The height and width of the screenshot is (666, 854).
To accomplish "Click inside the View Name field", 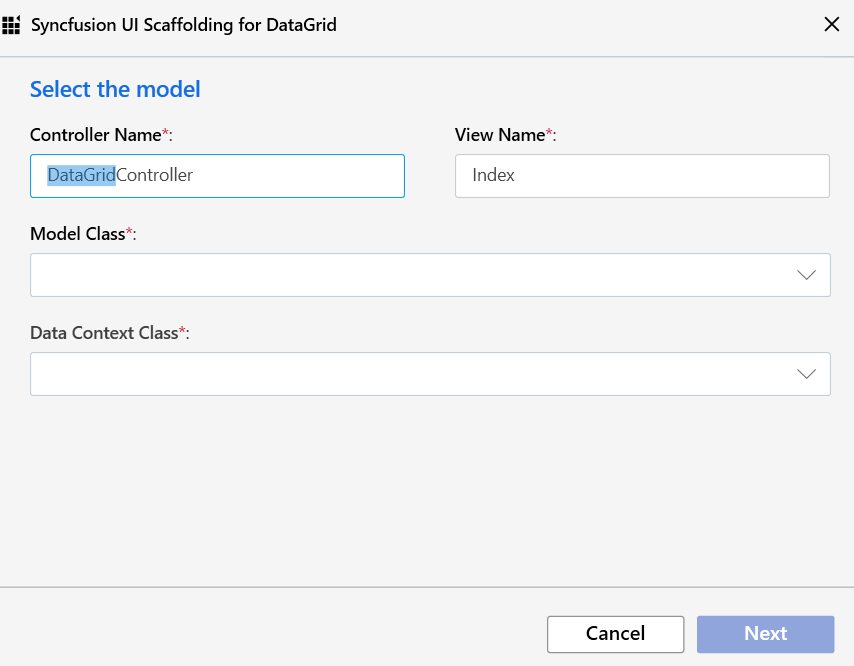I will coord(642,175).
